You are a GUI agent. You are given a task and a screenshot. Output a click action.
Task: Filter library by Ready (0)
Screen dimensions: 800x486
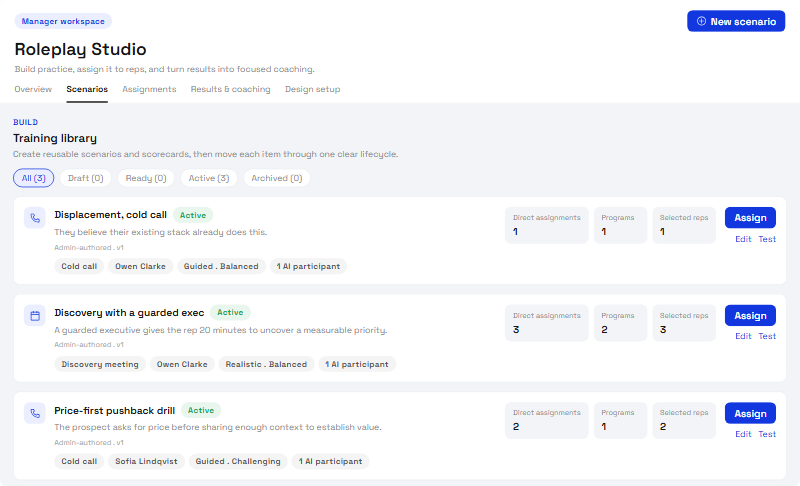click(x=146, y=178)
